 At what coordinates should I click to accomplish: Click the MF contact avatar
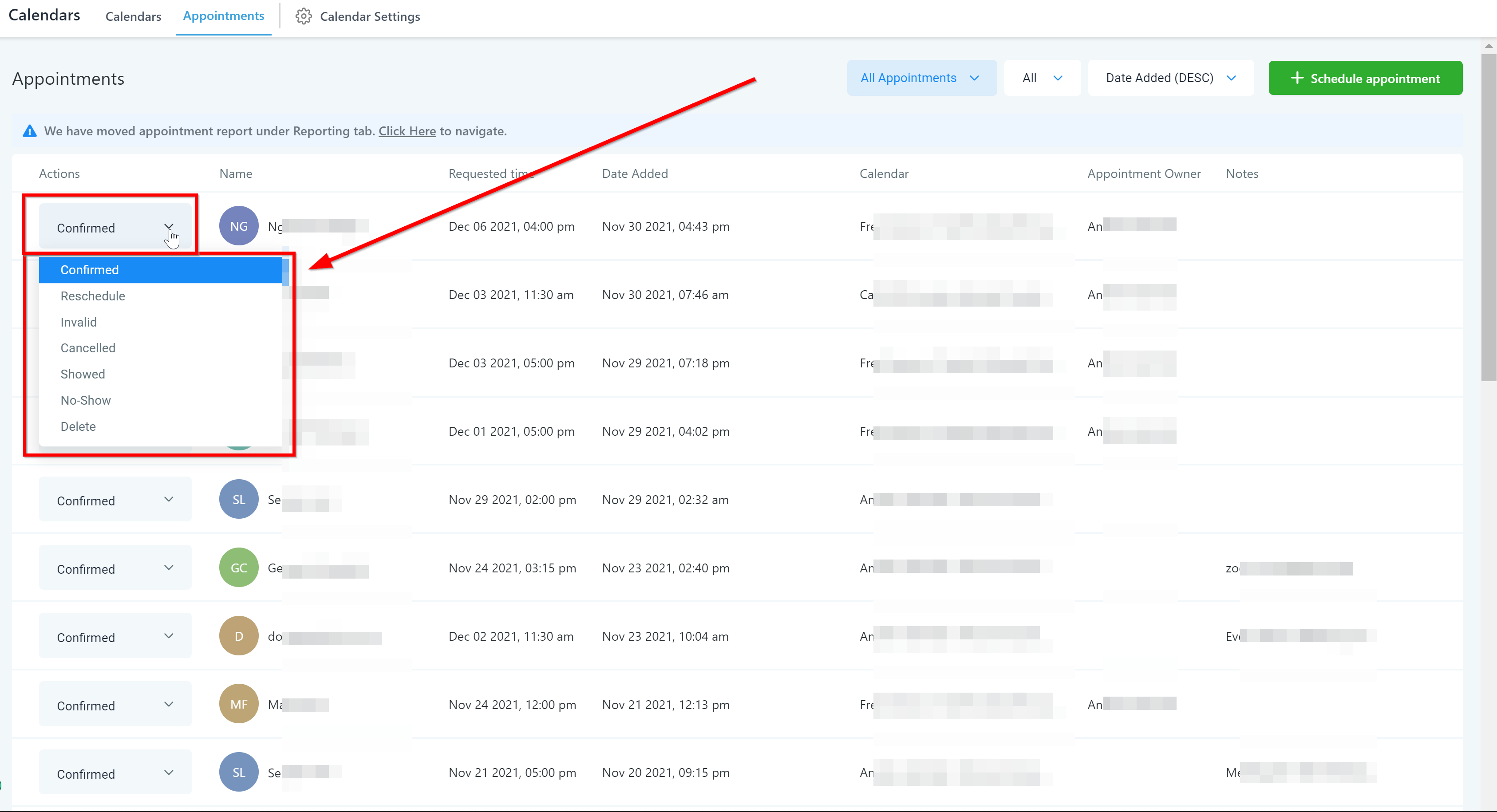pos(238,704)
